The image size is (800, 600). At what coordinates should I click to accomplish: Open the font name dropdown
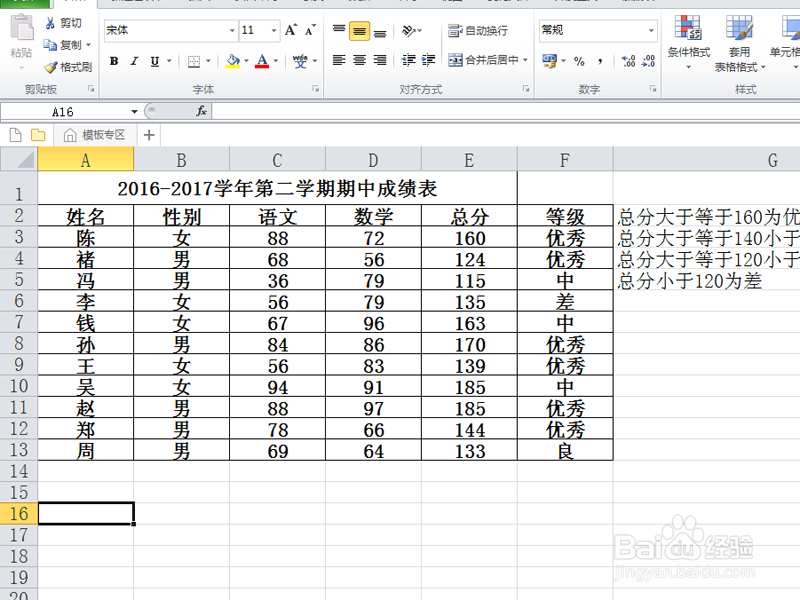tap(232, 29)
